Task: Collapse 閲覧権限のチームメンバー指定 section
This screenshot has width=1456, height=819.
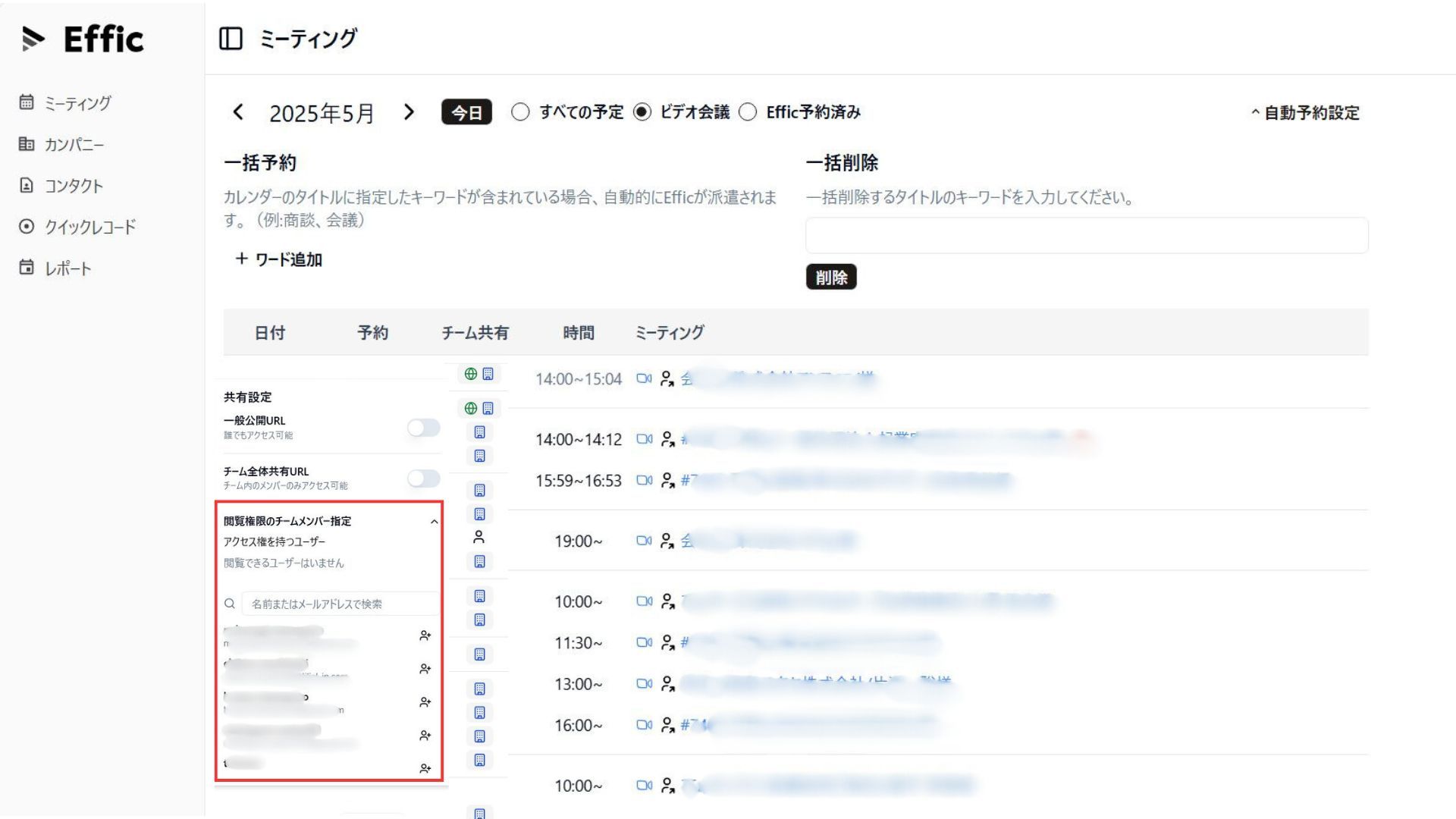Action: (x=434, y=522)
